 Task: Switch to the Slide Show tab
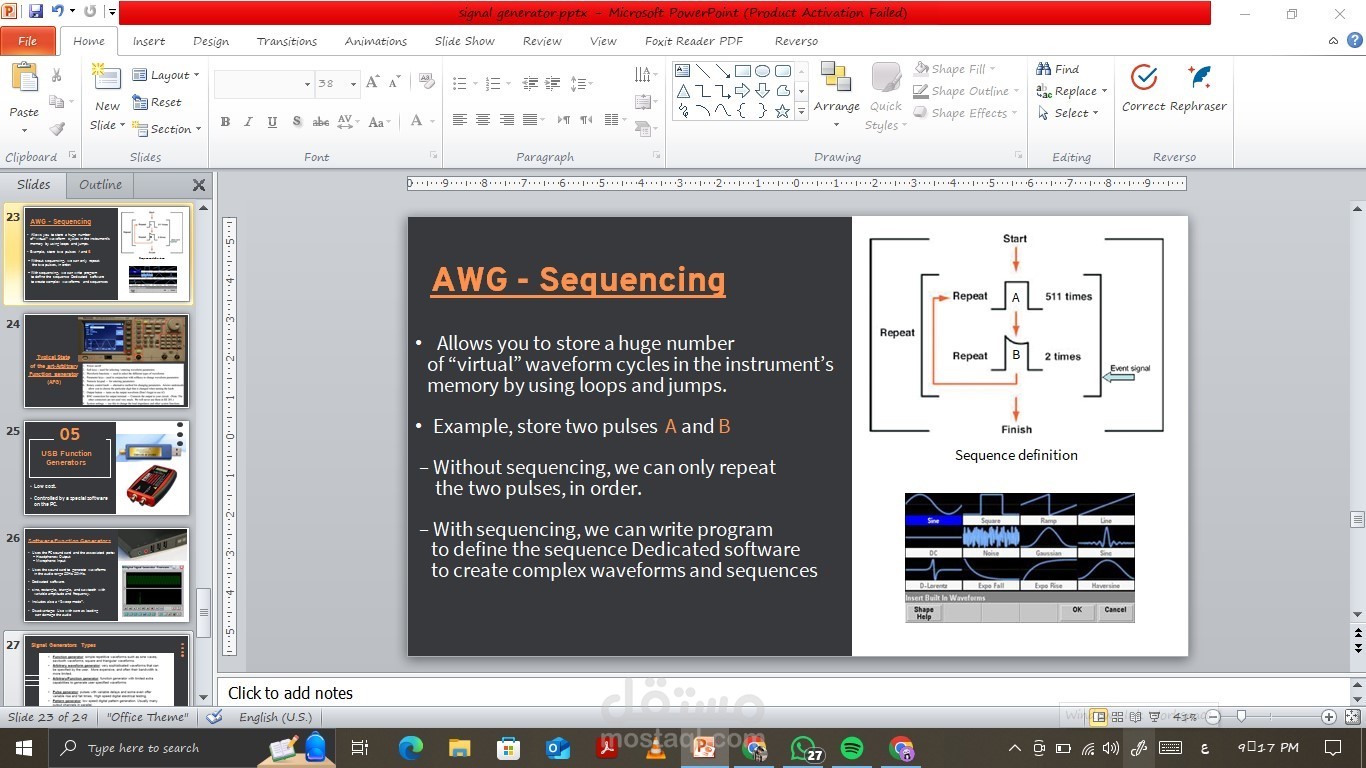tap(465, 41)
